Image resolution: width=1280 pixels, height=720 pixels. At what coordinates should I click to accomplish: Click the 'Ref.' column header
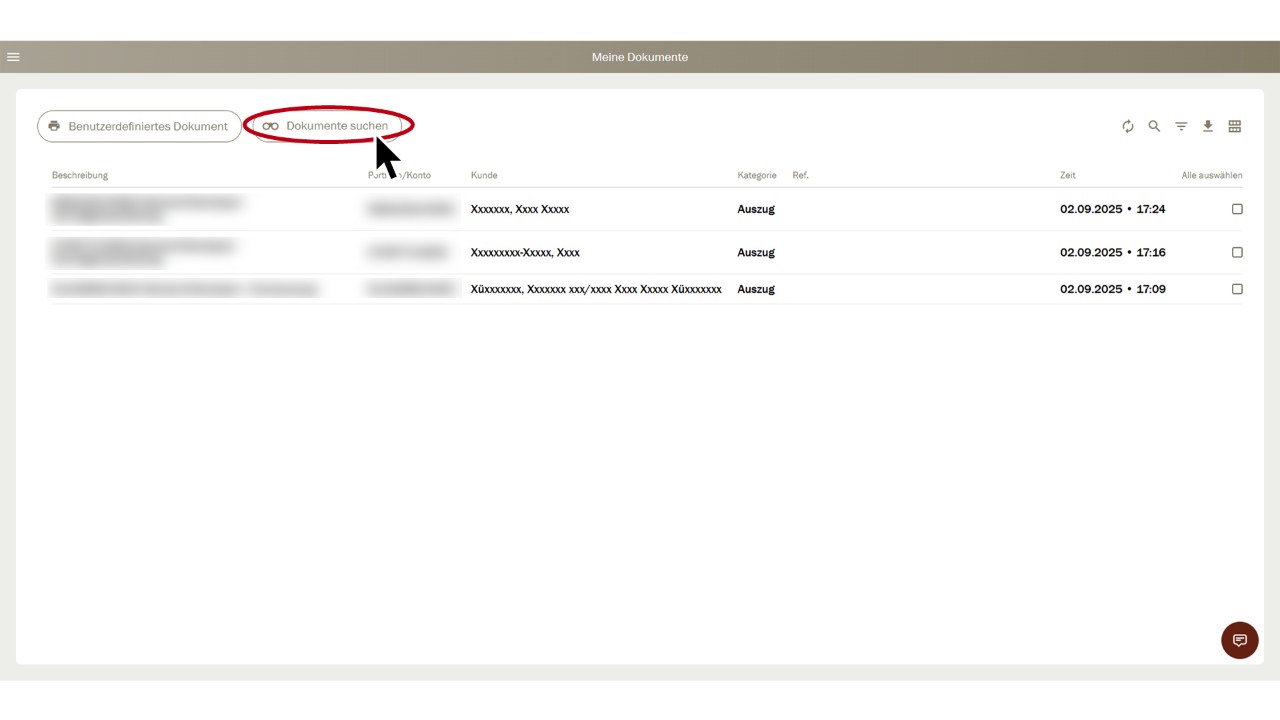coord(800,175)
